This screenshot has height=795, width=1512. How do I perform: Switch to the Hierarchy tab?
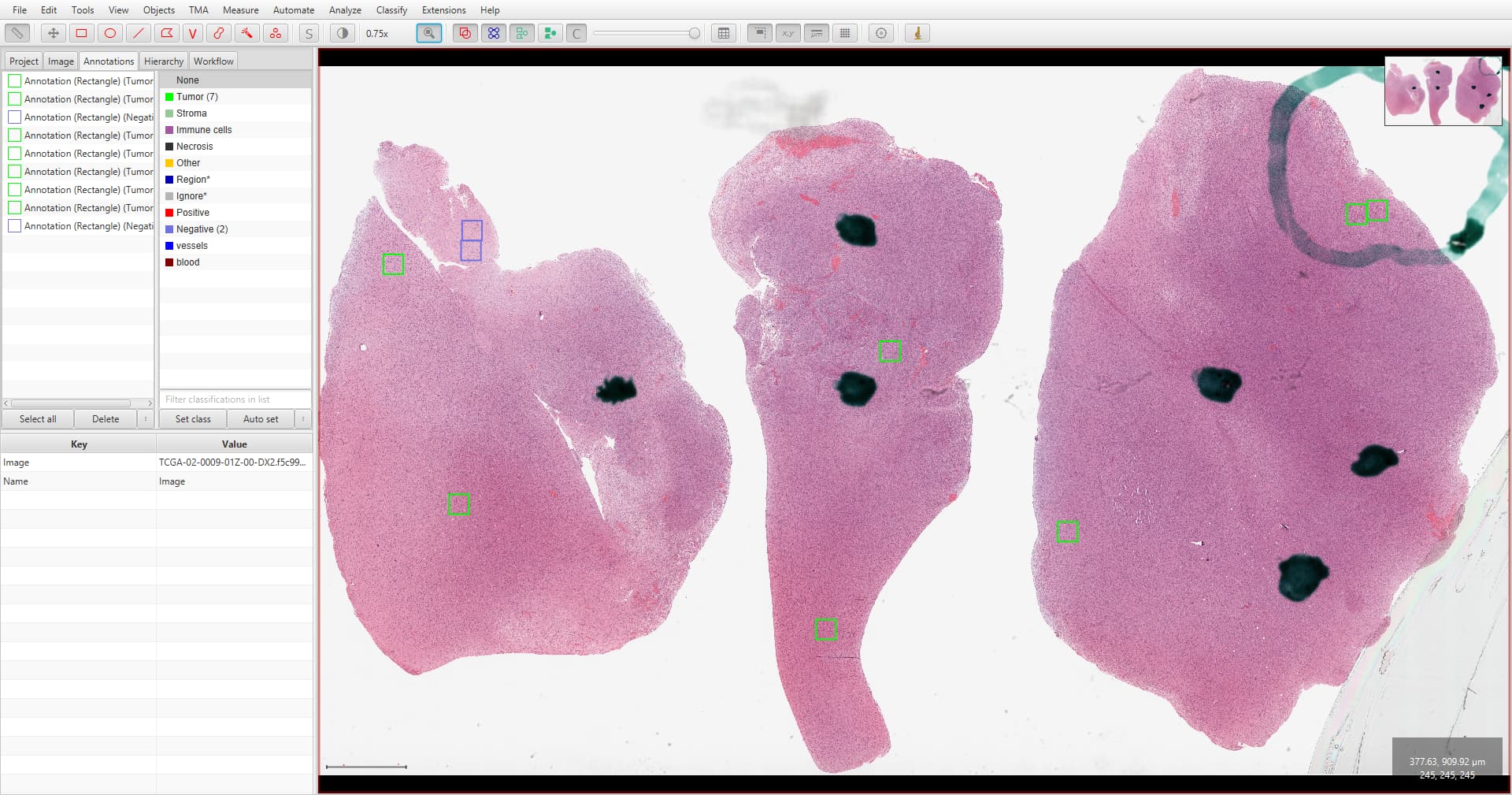(164, 61)
